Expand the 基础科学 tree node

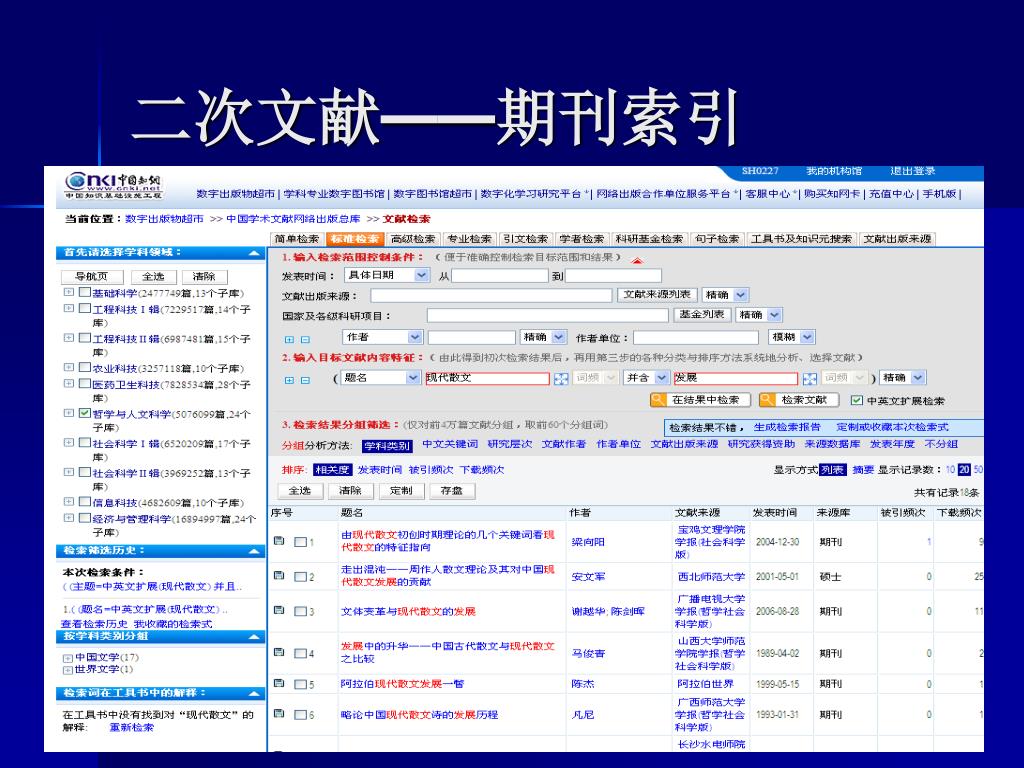coord(69,292)
